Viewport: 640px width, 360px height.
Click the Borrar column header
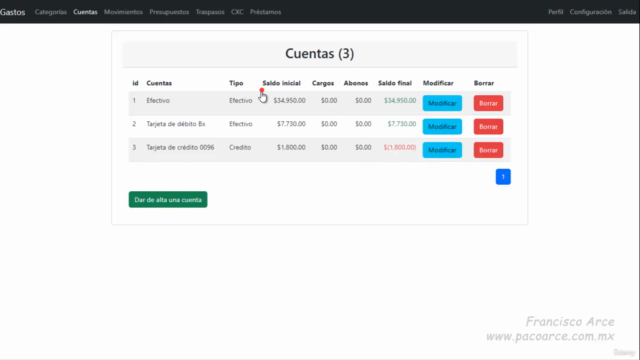click(x=484, y=83)
